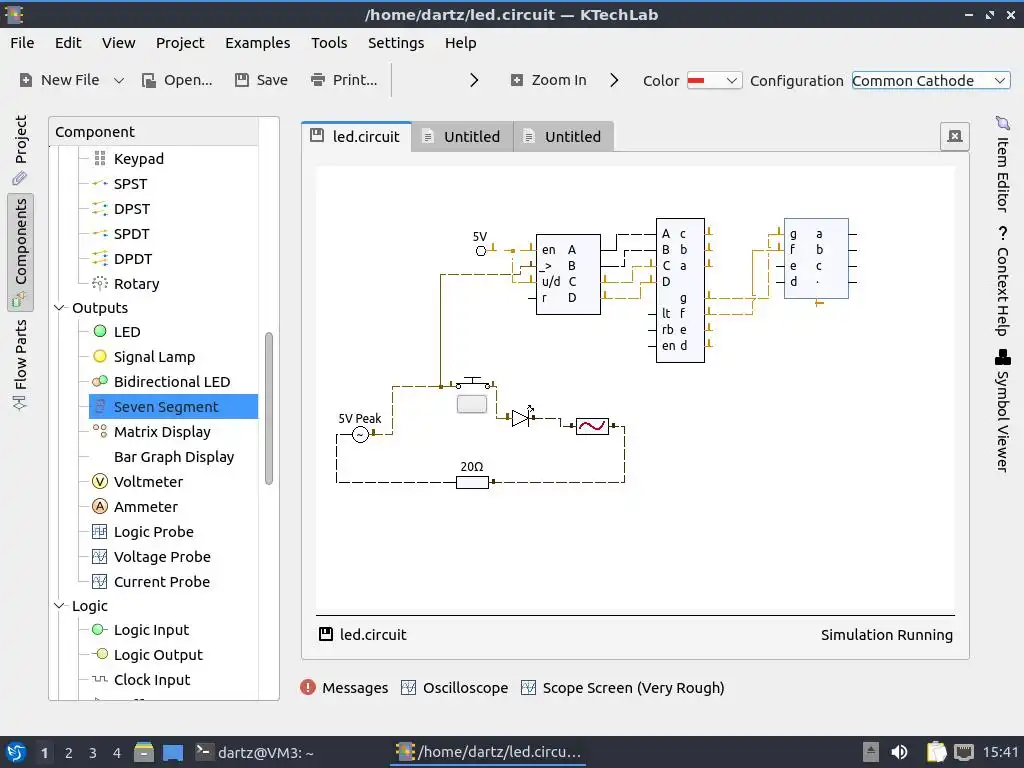1024x768 pixels.
Task: Click the Save toolbar icon
Action: [x=242, y=80]
